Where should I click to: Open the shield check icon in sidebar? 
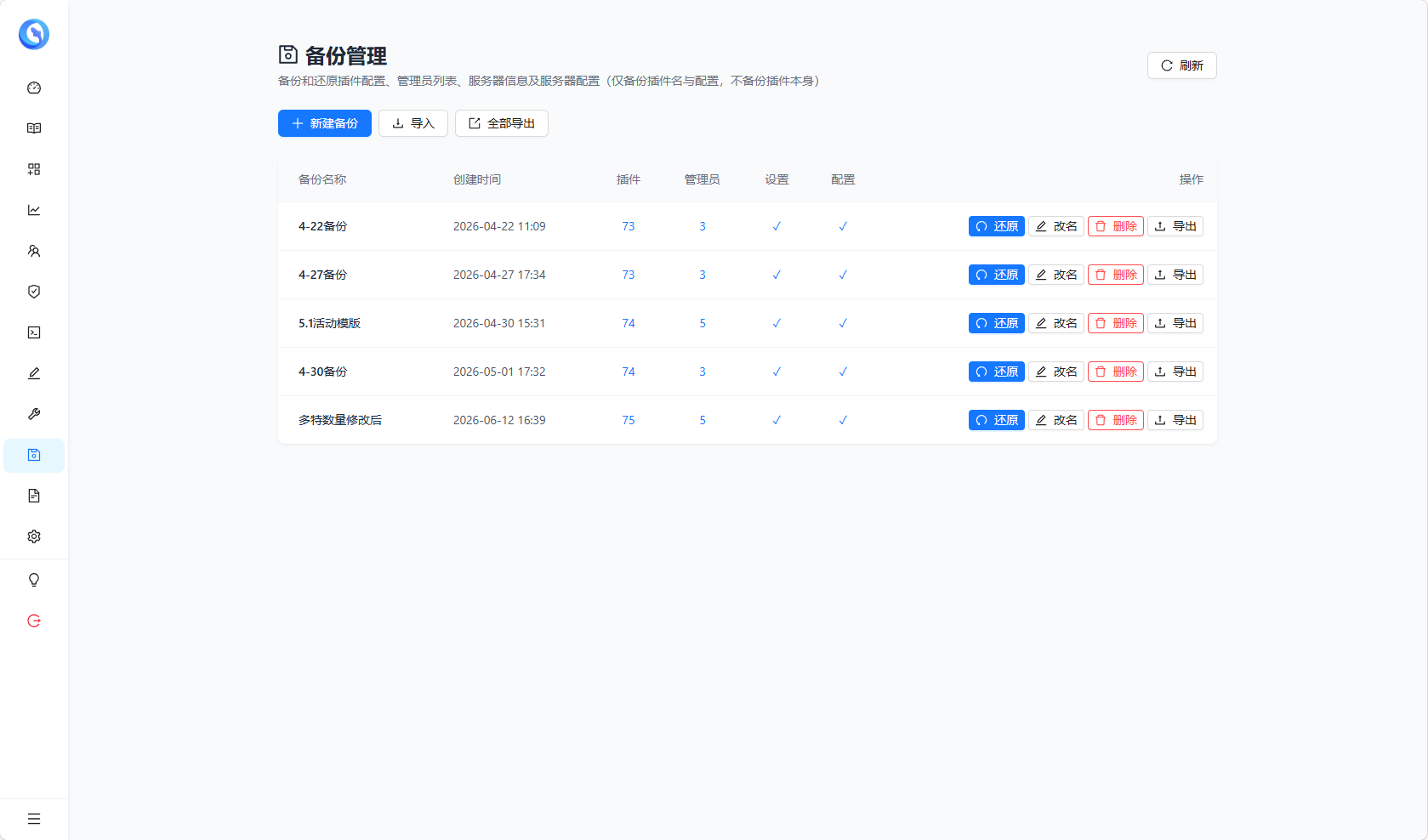(x=34, y=292)
